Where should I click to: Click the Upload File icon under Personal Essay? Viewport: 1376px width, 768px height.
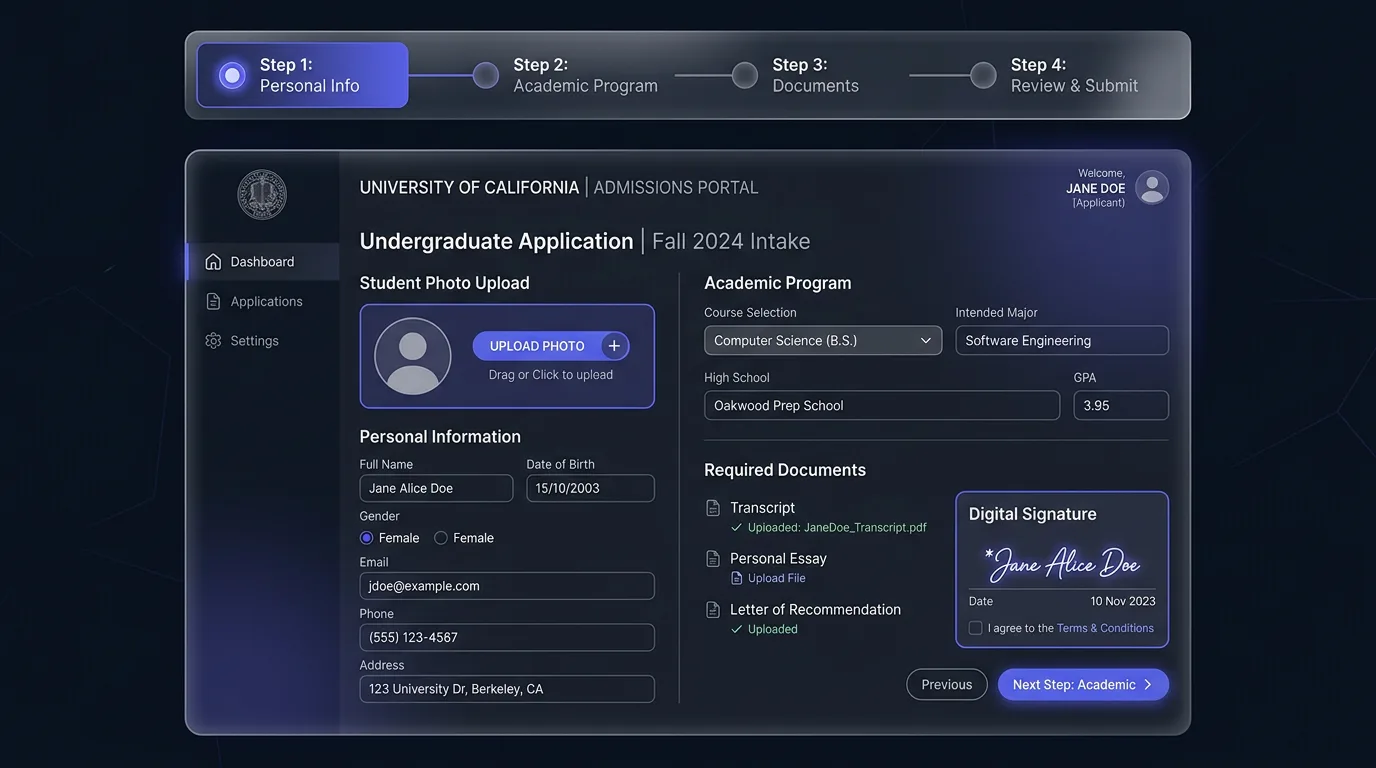pyautogui.click(x=737, y=577)
